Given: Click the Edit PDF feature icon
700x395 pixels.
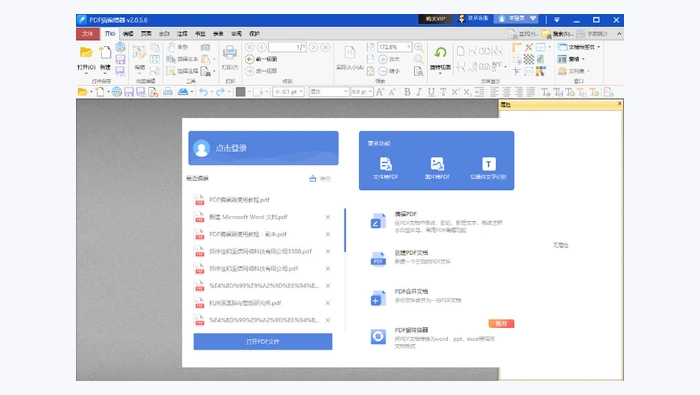Looking at the screenshot, I should click(378, 221).
